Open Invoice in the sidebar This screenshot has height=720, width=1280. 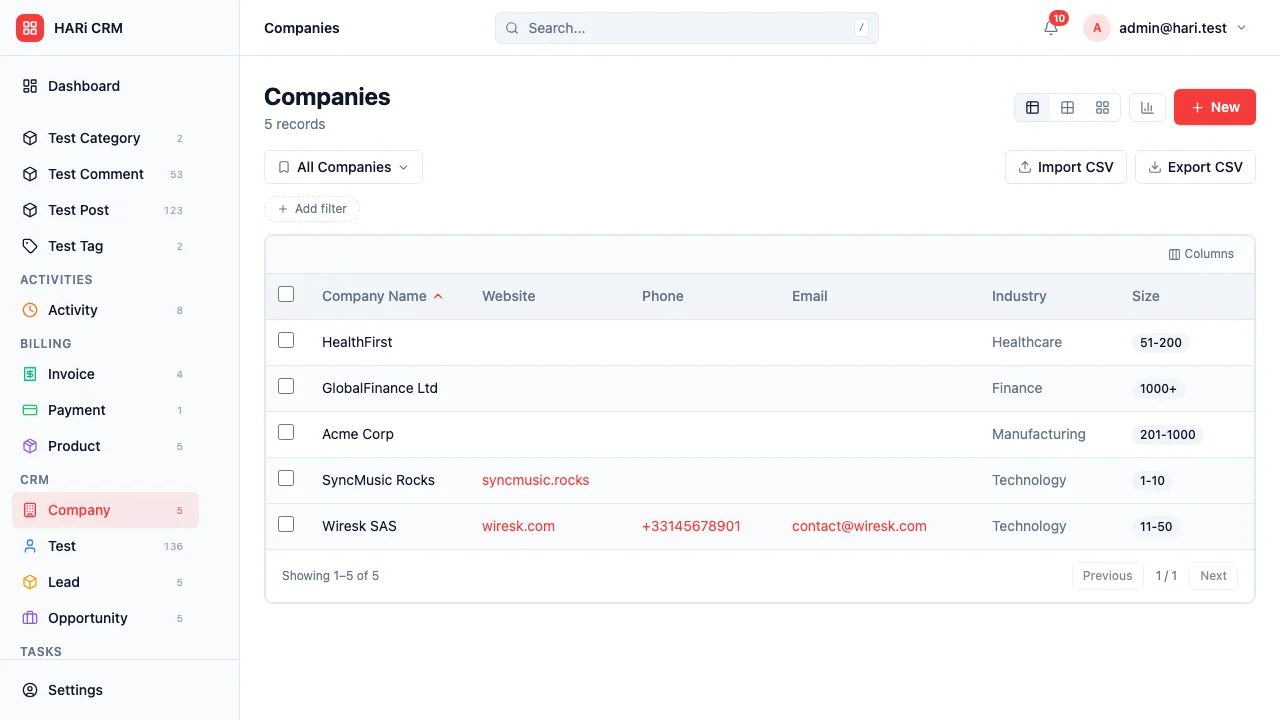pos(71,374)
